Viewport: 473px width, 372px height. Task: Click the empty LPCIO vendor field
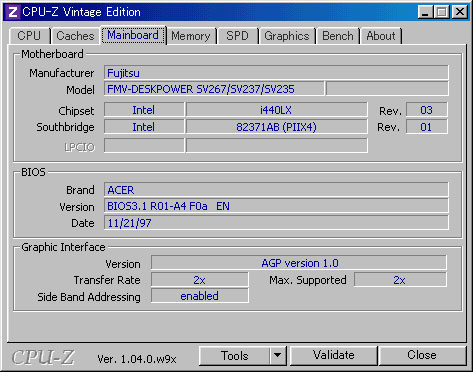click(x=144, y=146)
